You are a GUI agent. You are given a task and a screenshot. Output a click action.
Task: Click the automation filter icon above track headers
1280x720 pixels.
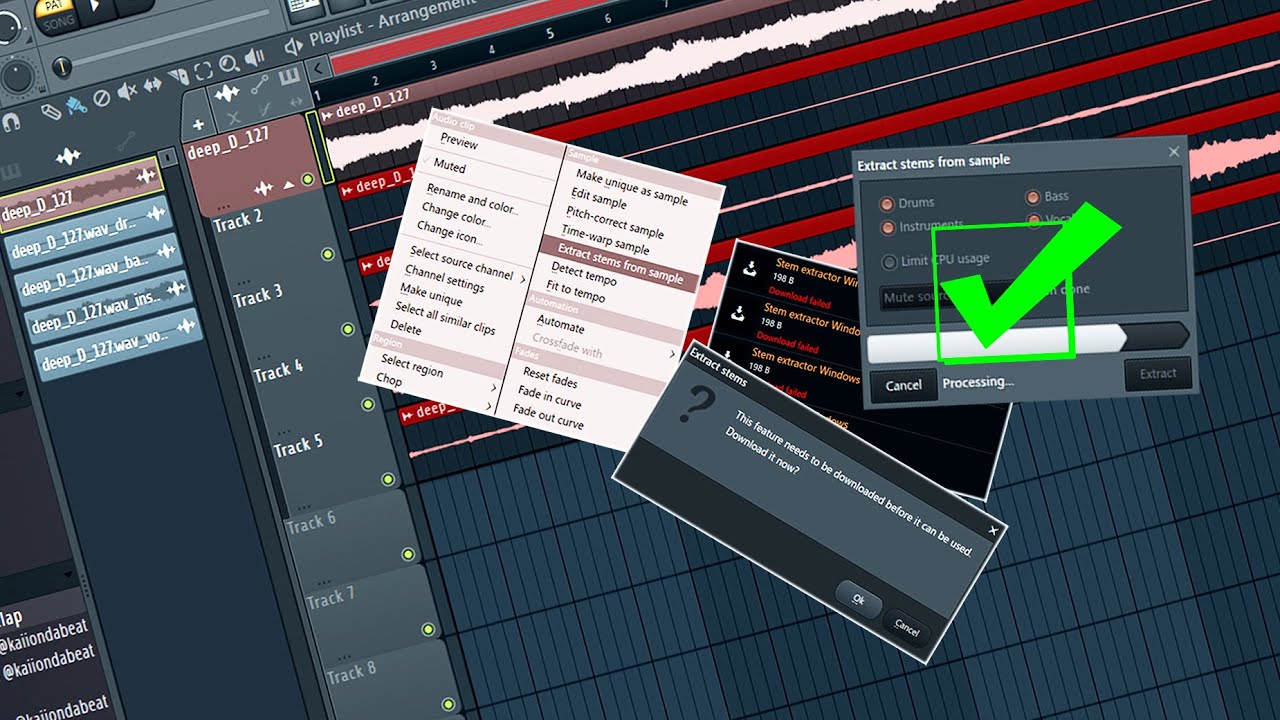point(260,84)
